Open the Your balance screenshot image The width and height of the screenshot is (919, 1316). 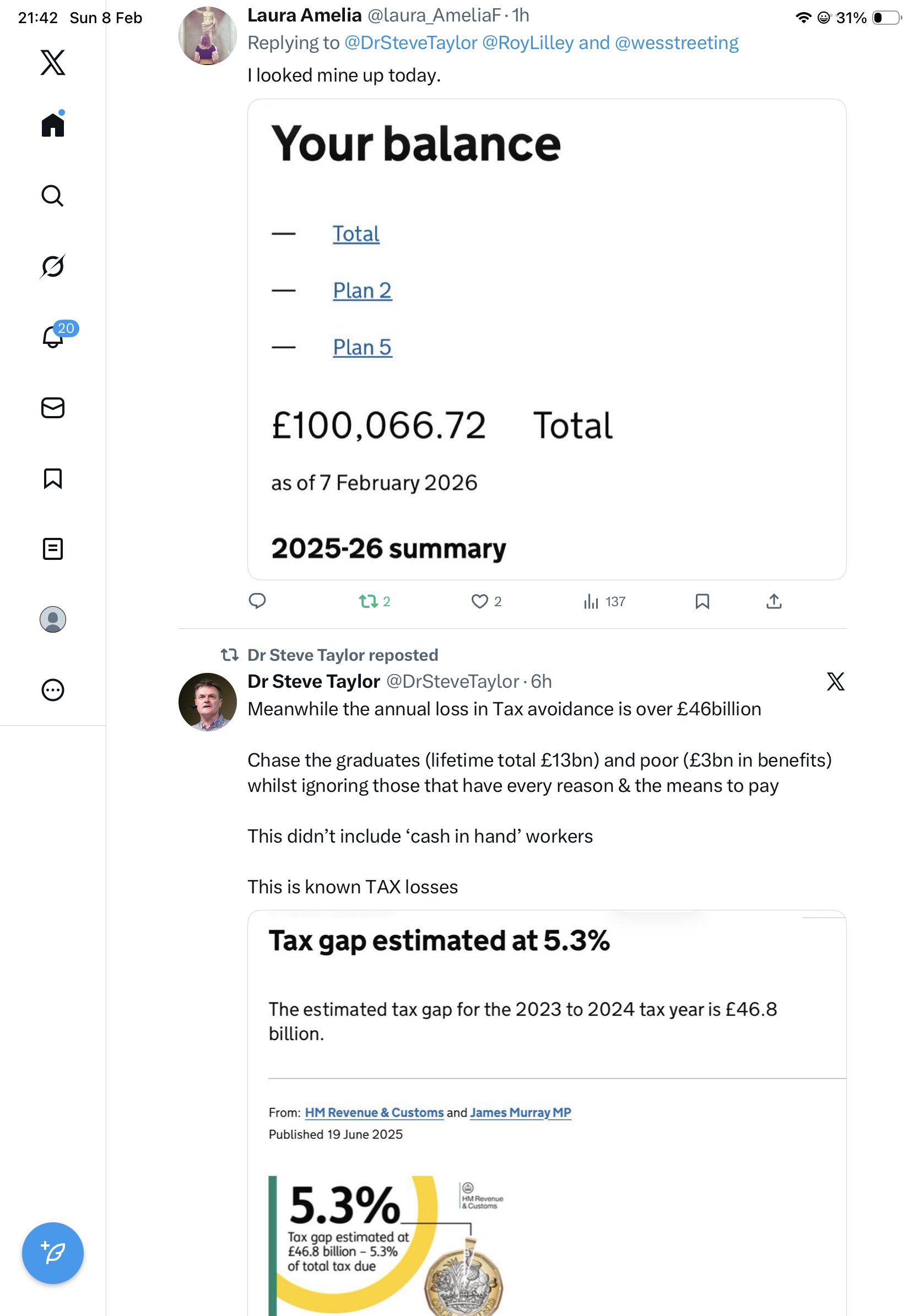[547, 339]
